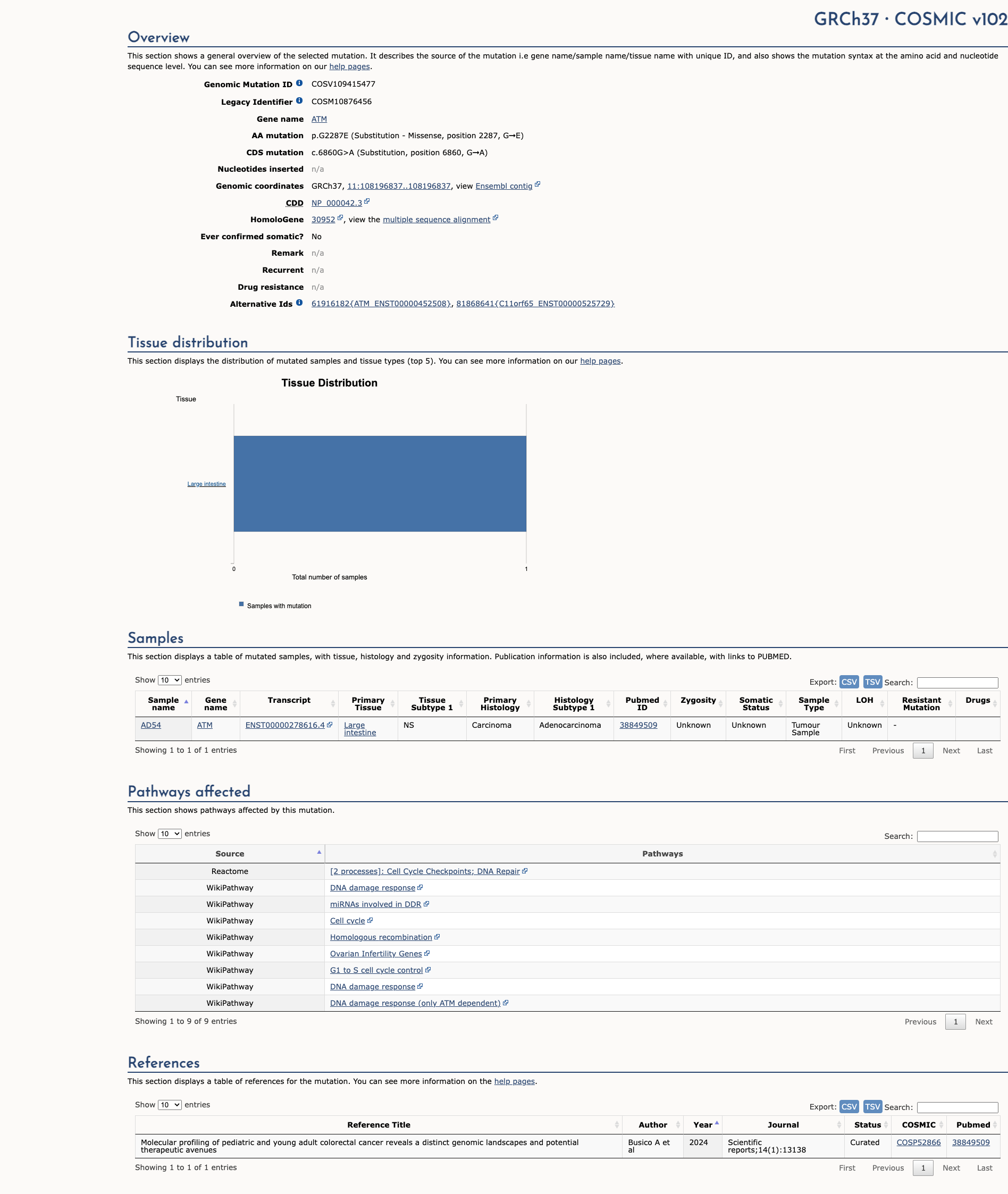Click info icon beside Legacy Identifier

pos(299,101)
